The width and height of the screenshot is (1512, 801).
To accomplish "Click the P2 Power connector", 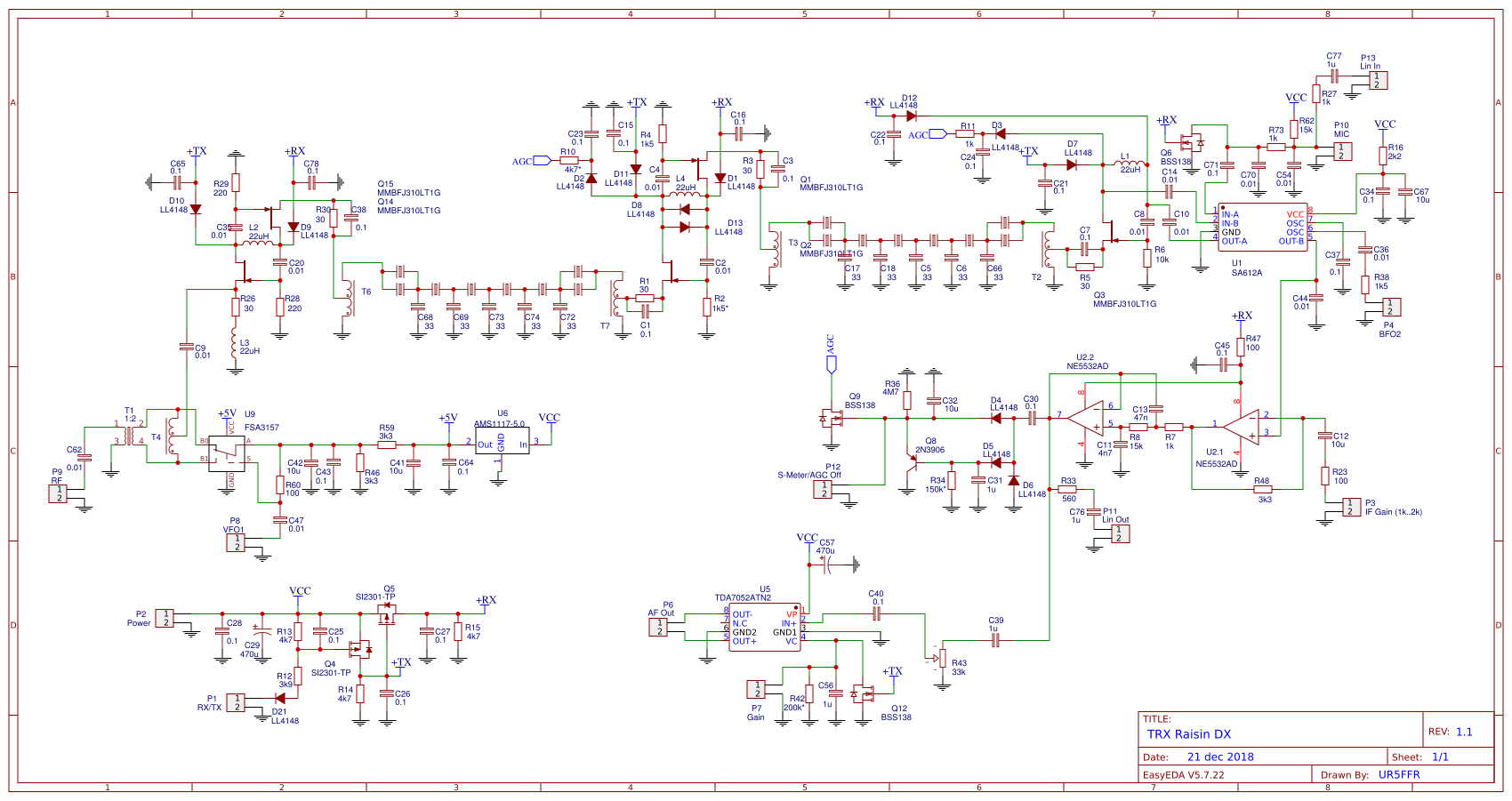I will point(165,618).
